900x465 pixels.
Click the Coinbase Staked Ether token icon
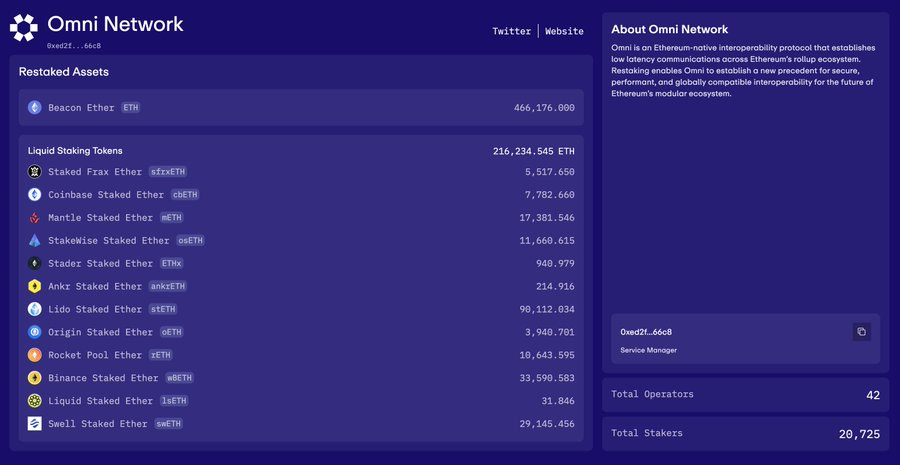point(34,195)
